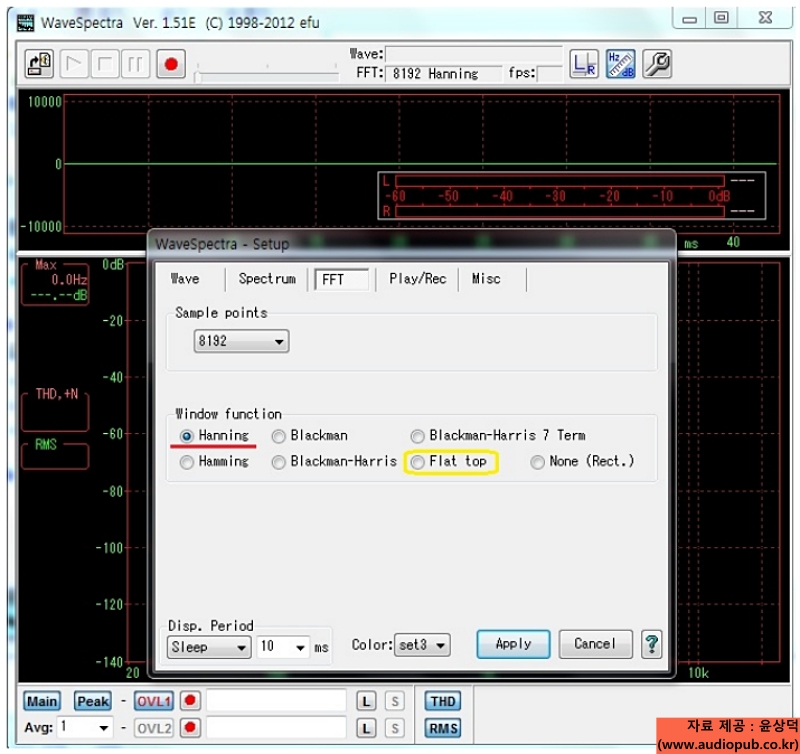Open the Sample points 8192 dropdown

241,341
